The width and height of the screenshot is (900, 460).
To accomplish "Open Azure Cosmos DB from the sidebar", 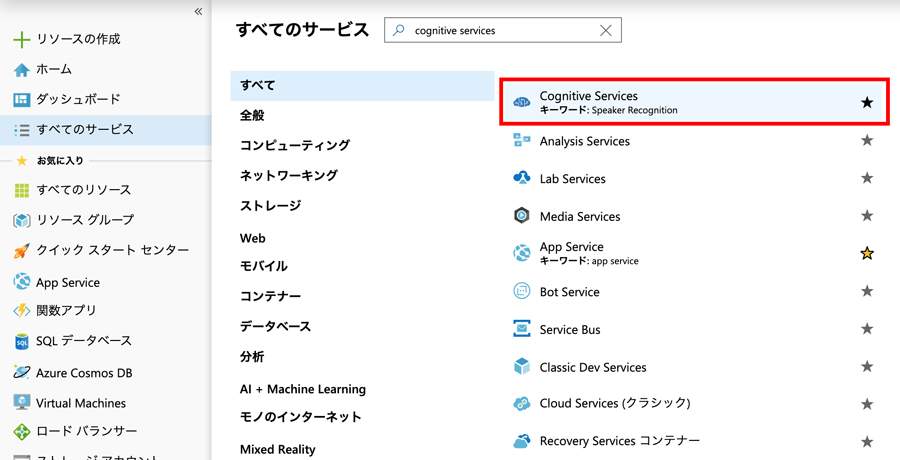I will [84, 373].
